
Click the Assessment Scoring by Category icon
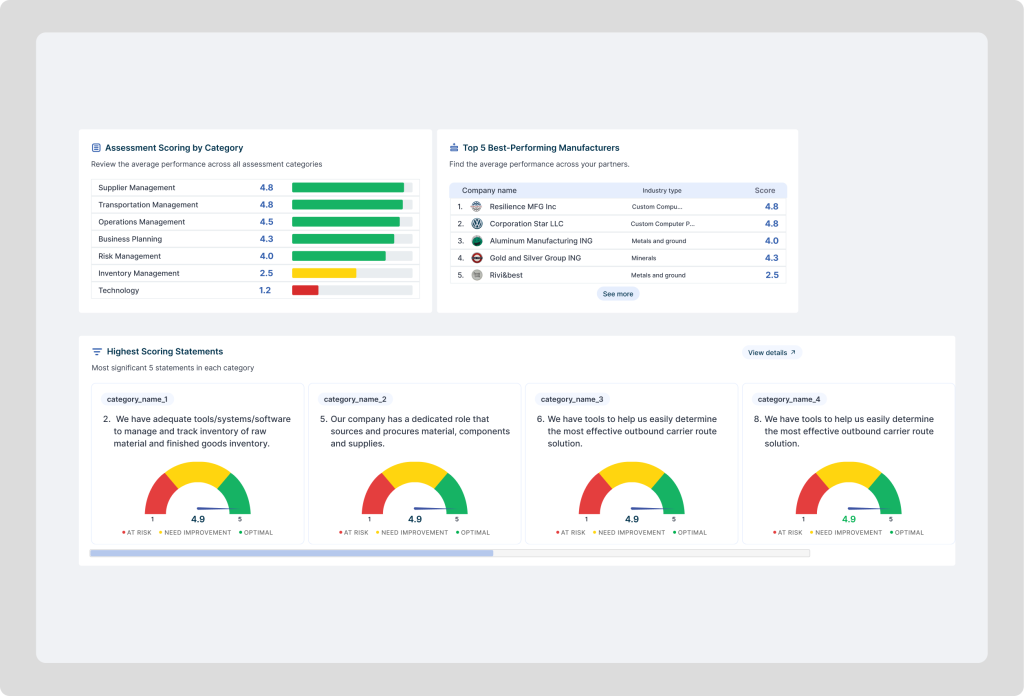(96, 148)
